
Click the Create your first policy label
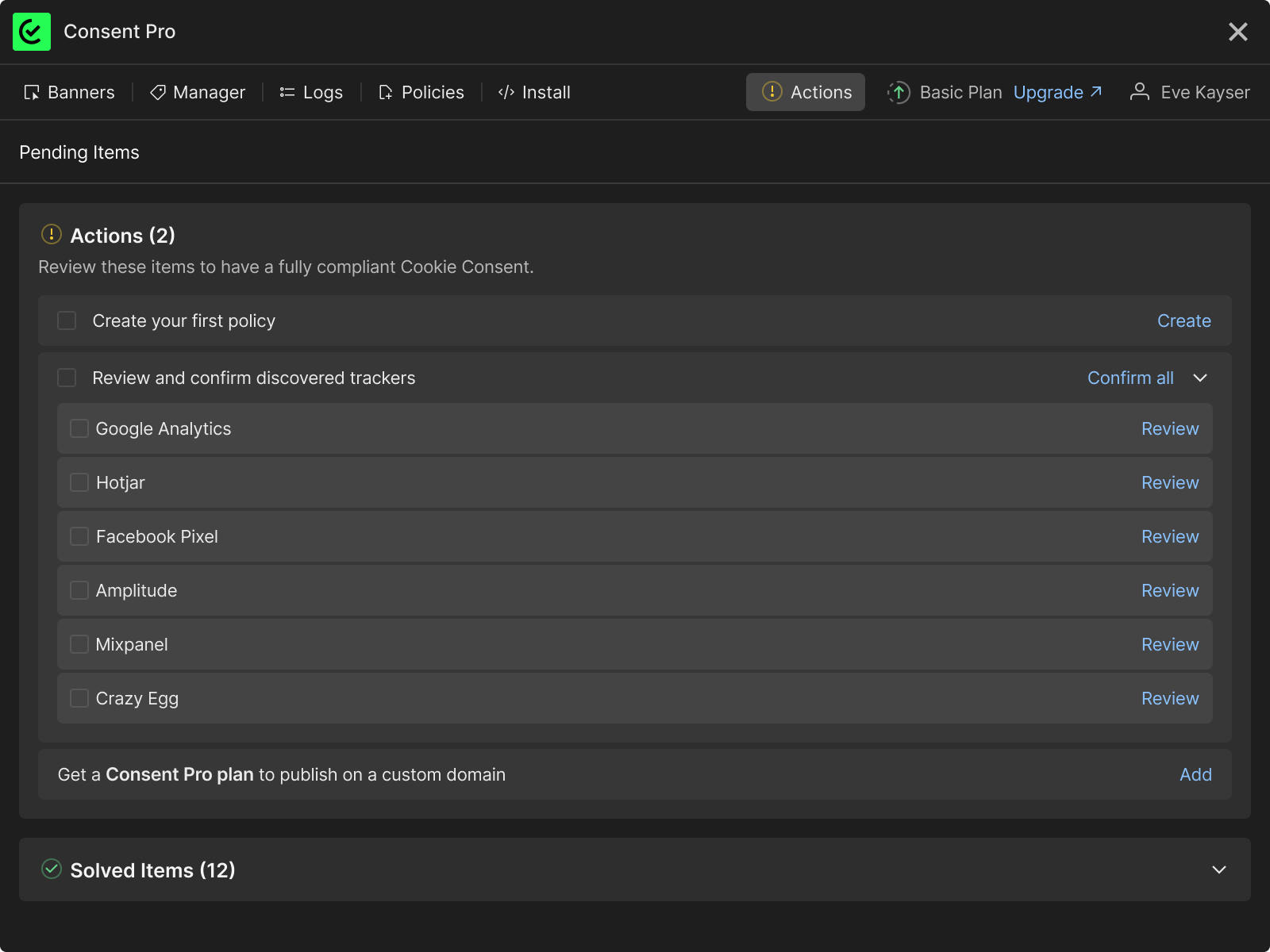pyautogui.click(x=184, y=321)
